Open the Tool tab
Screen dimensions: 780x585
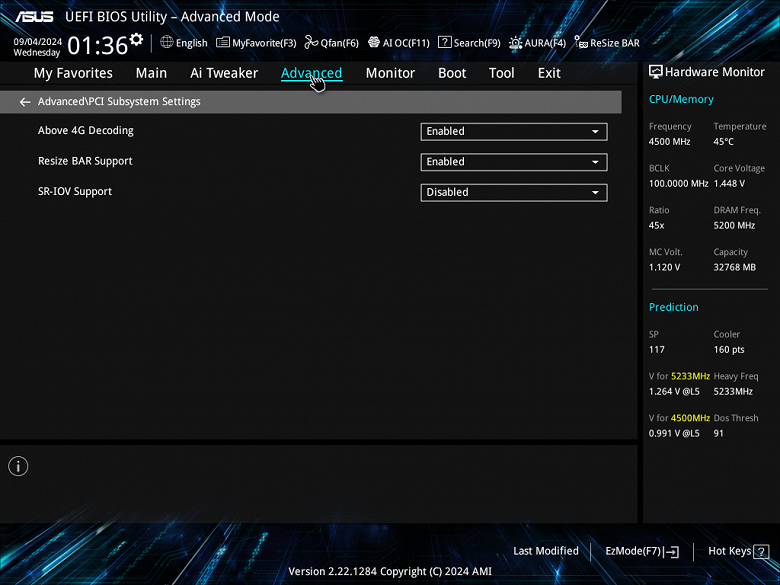[x=501, y=73]
